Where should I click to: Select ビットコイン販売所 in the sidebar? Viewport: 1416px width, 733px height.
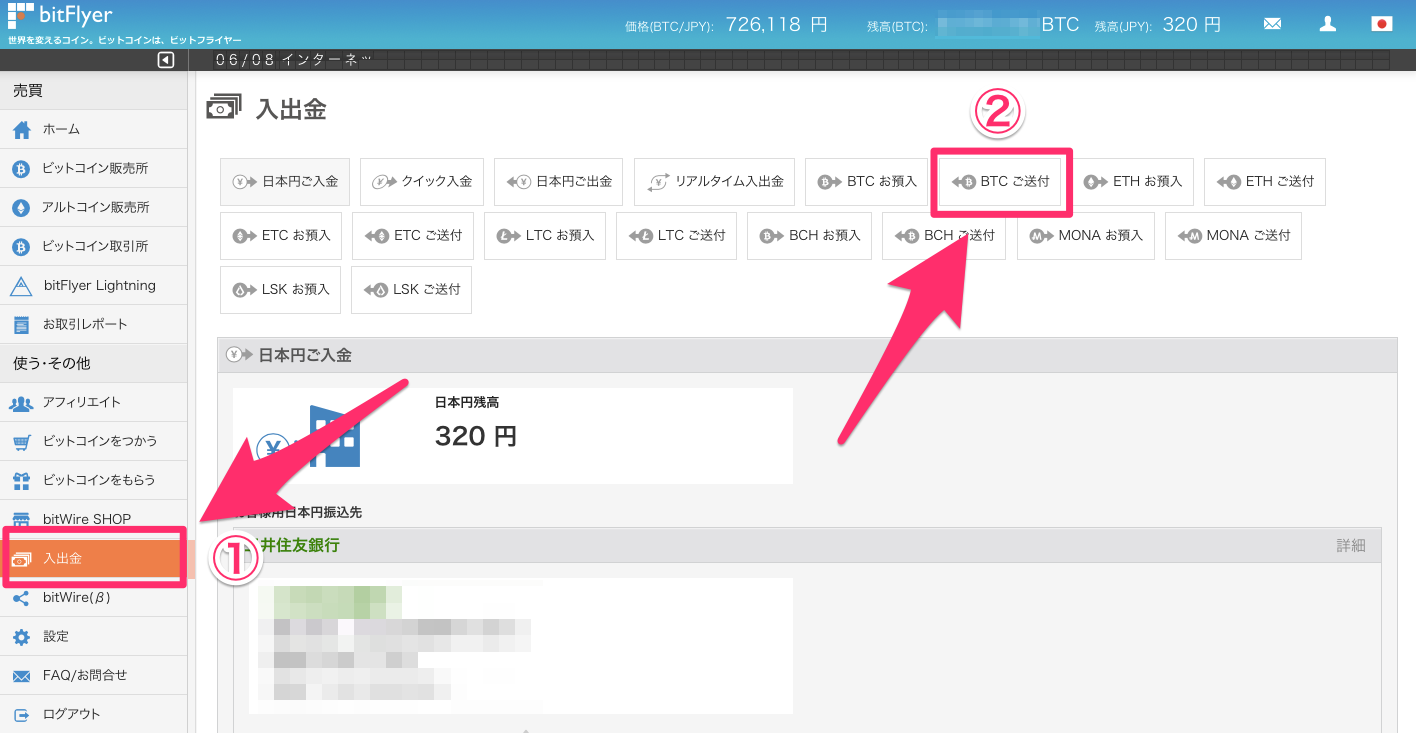point(95,168)
